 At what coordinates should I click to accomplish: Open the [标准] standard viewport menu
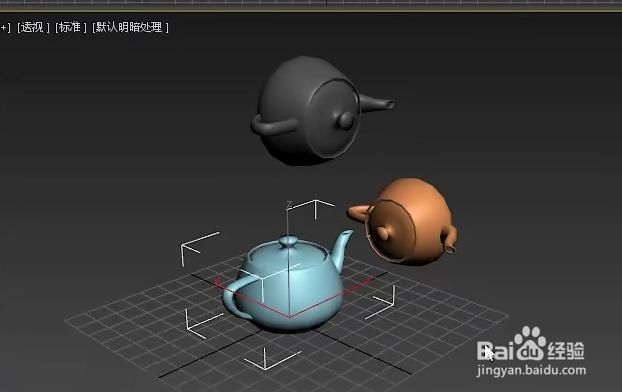click(x=71, y=27)
